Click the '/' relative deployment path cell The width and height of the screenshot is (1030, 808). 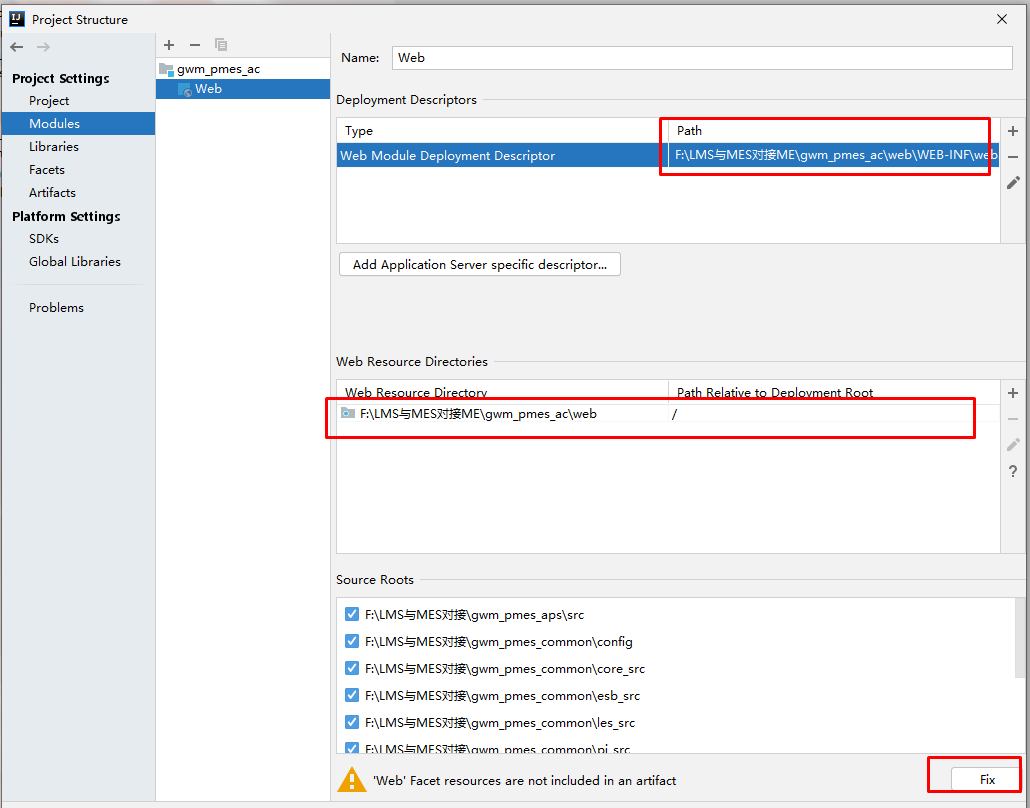coord(834,413)
